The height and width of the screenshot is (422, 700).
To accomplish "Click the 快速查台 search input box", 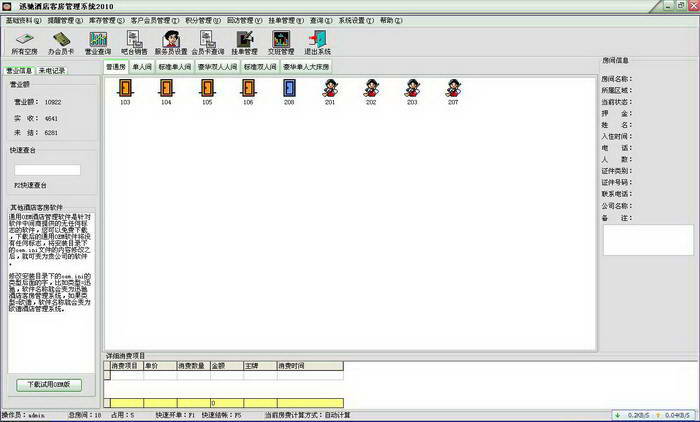I will 47,170.
